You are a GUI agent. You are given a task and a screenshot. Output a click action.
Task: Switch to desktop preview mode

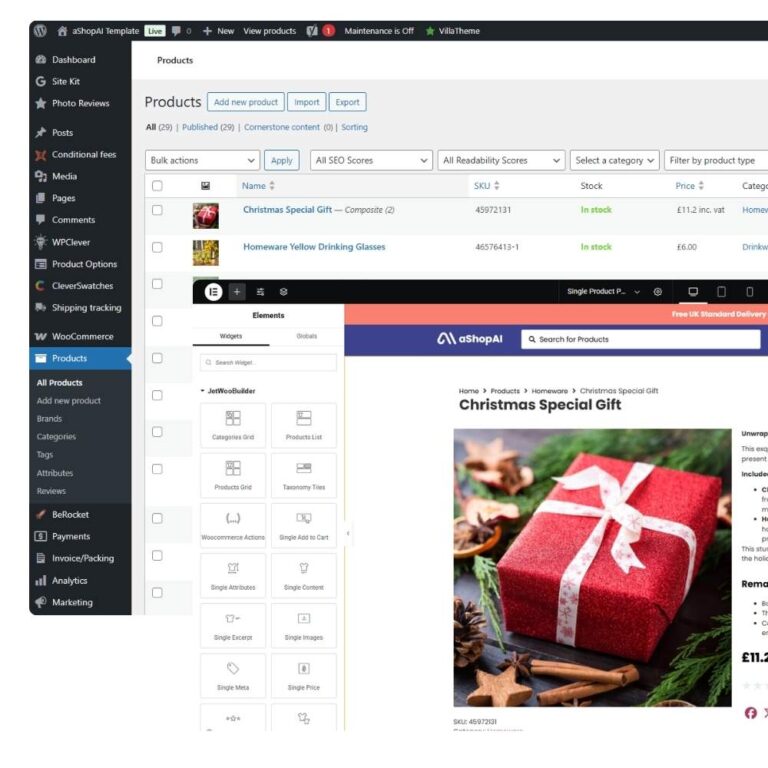[693, 292]
